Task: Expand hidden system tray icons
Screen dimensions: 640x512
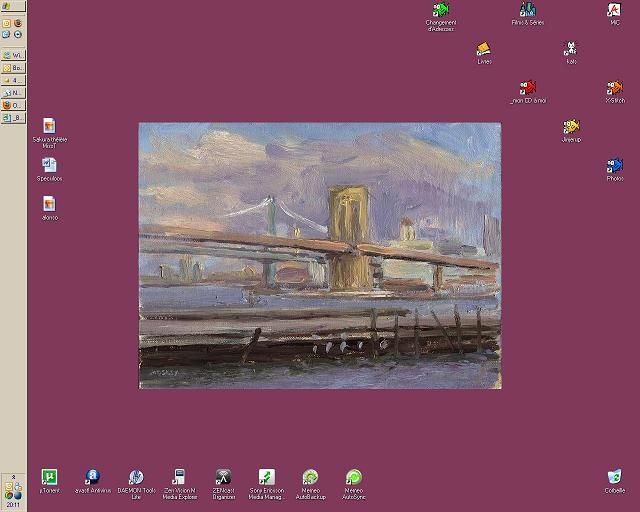Action: point(13,477)
